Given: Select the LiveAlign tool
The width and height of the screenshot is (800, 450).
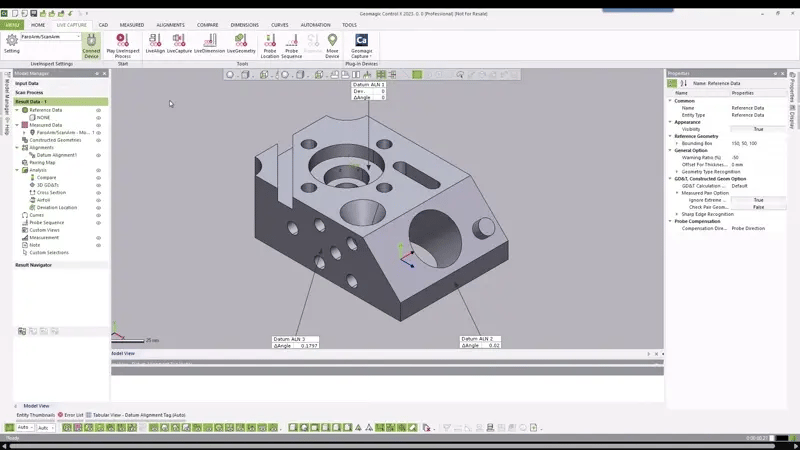Looking at the screenshot, I should click(x=155, y=42).
